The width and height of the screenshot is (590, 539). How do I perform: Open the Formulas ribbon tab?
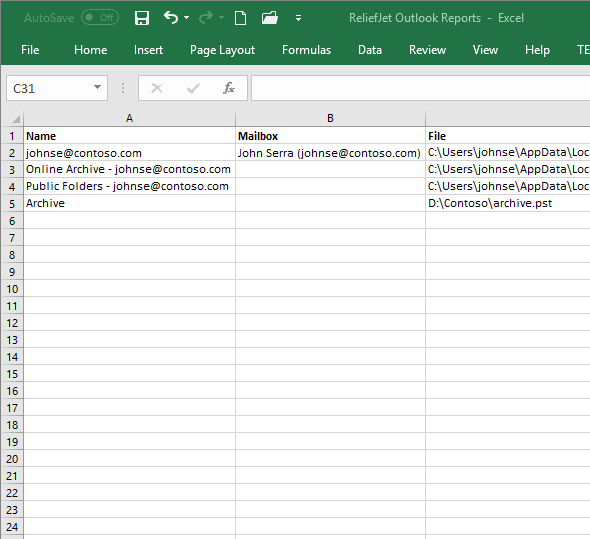click(306, 50)
